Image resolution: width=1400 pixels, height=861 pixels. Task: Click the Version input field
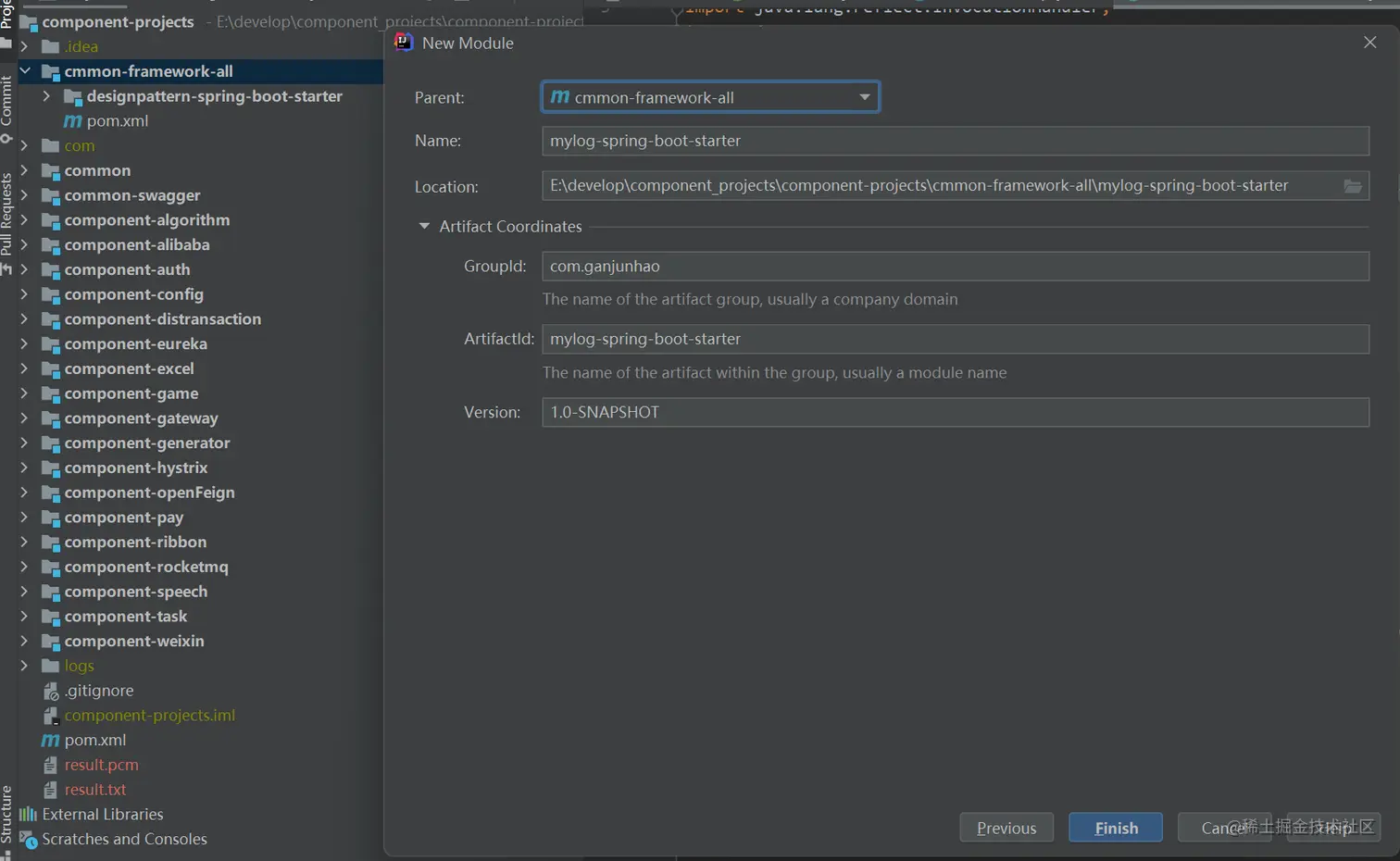[956, 413]
